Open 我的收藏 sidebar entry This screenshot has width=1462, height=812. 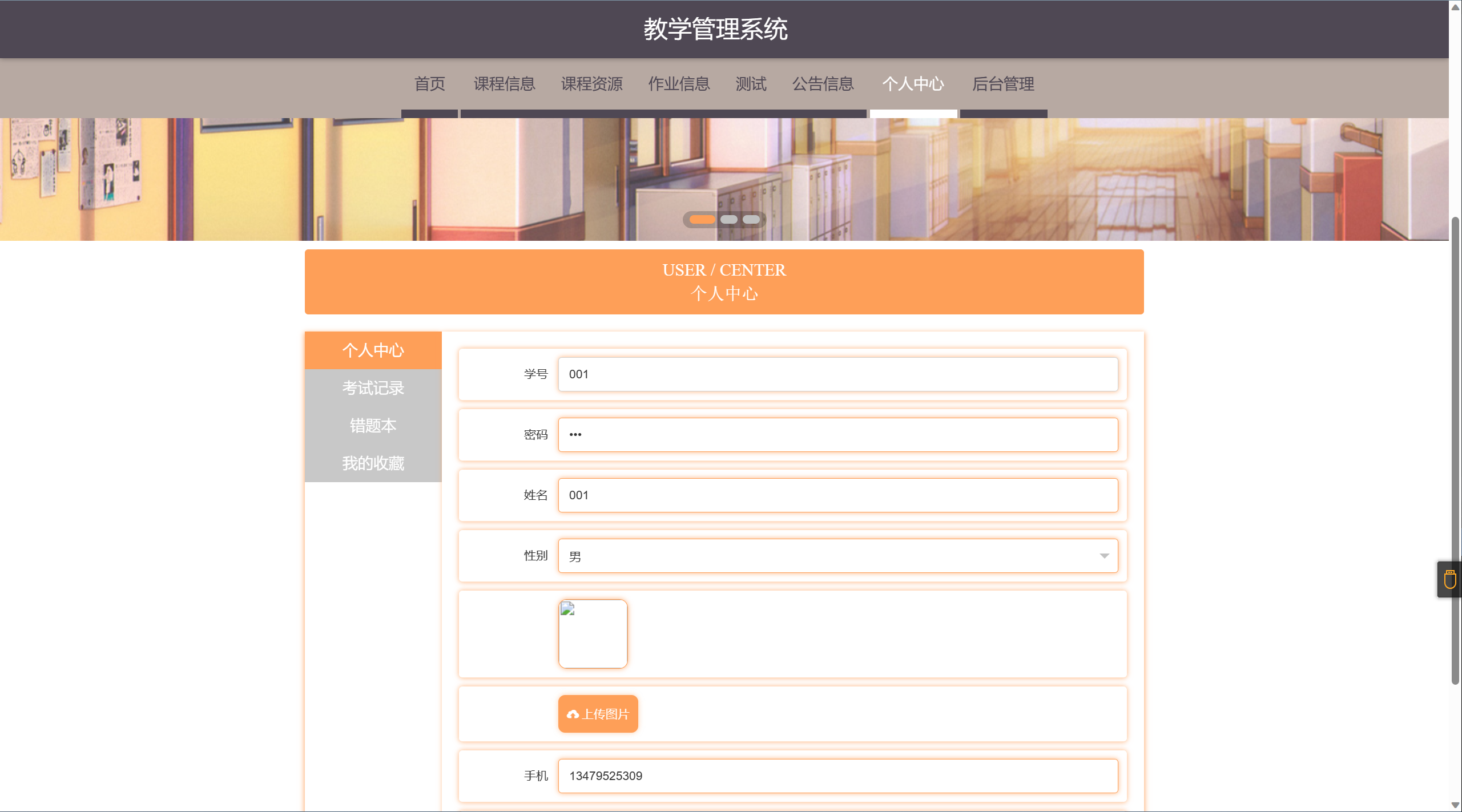[x=373, y=463]
